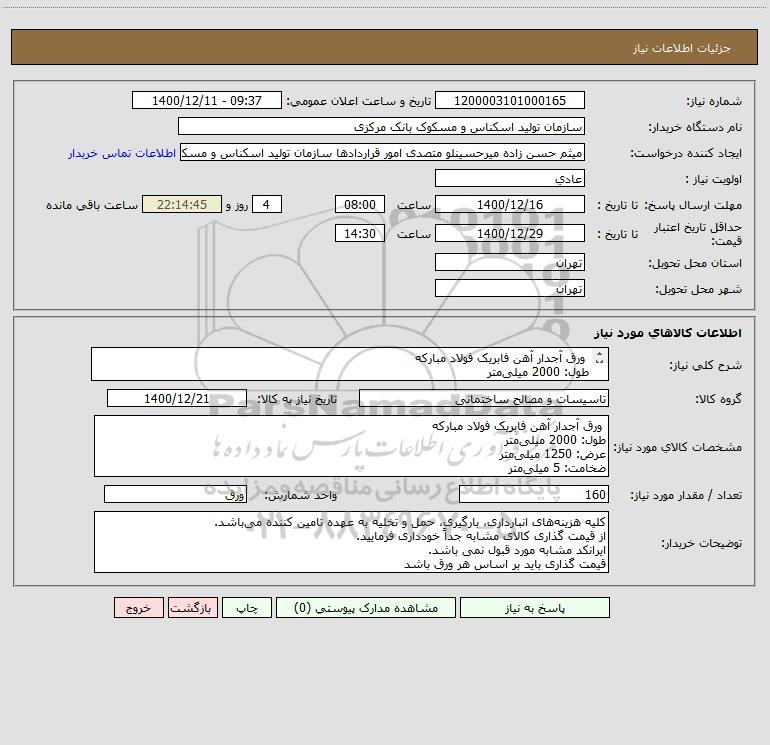Click the 'ایجاد کننده درخواست:' label
The width and height of the screenshot is (770, 745).
pos(686,153)
